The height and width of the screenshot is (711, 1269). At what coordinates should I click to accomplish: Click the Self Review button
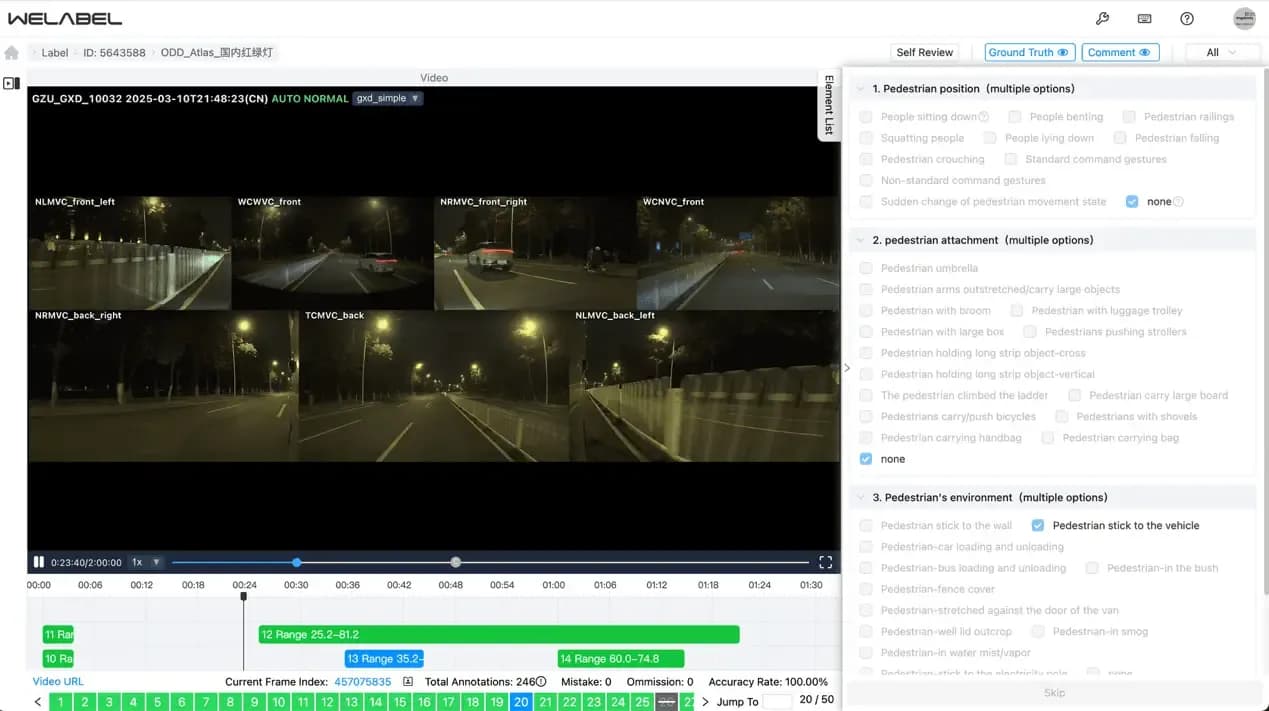point(924,52)
